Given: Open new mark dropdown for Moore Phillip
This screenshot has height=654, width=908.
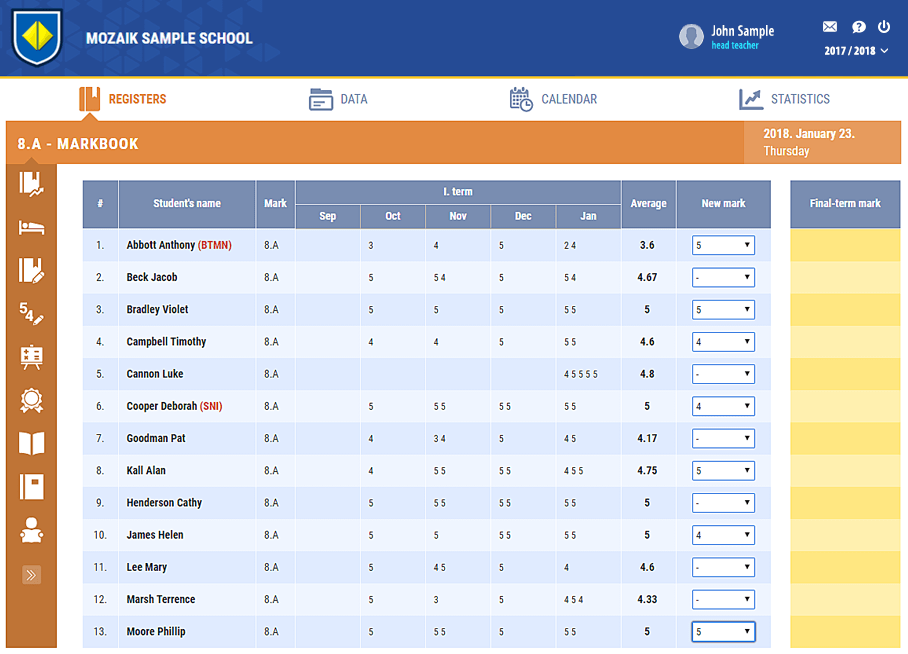Looking at the screenshot, I should point(723,632).
